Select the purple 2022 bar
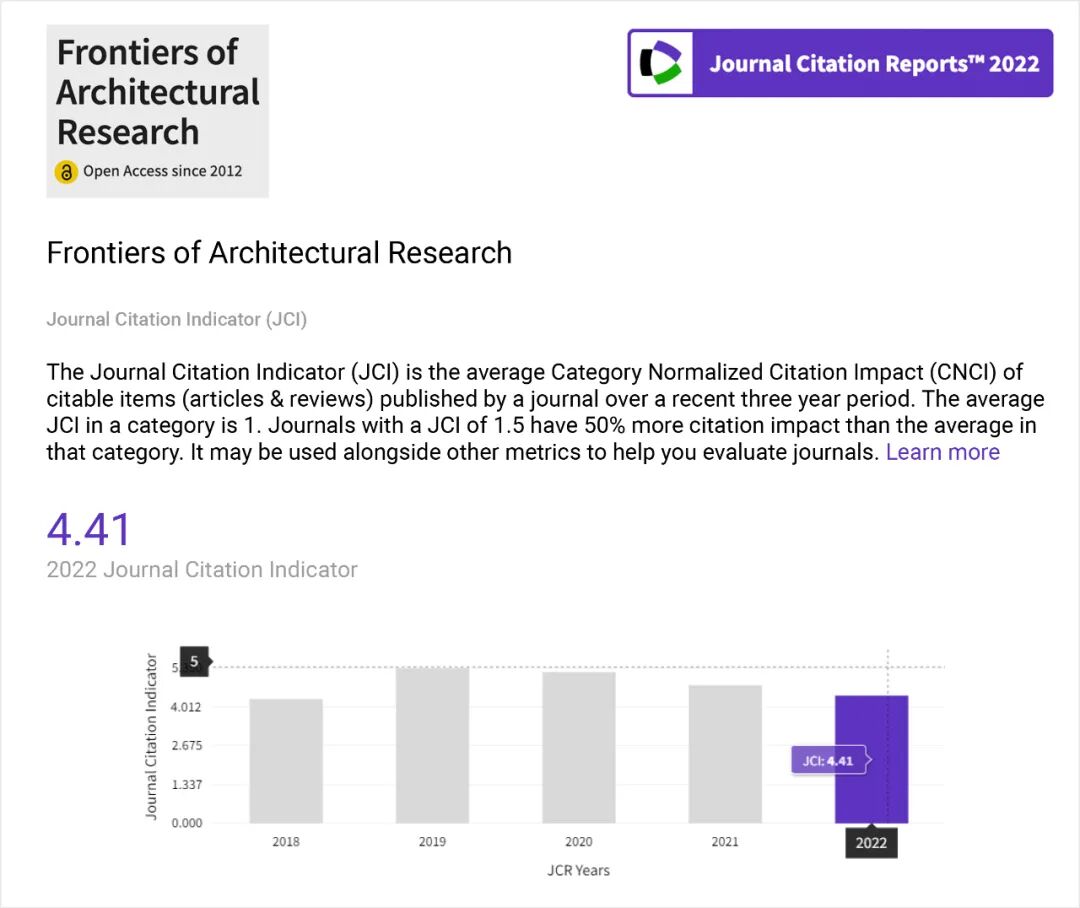 click(871, 759)
